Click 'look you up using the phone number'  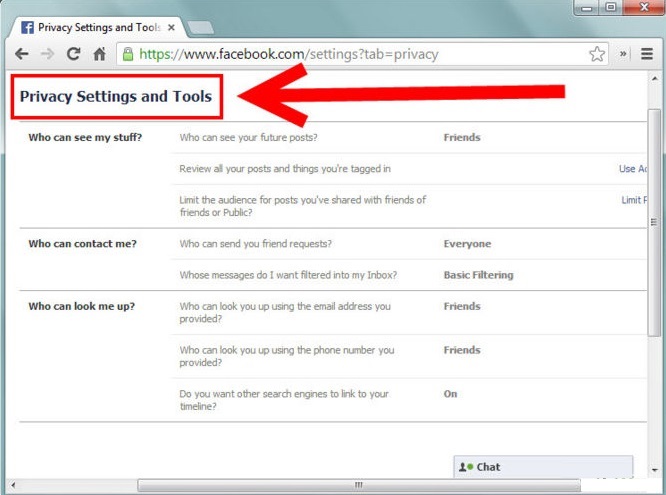pos(287,356)
